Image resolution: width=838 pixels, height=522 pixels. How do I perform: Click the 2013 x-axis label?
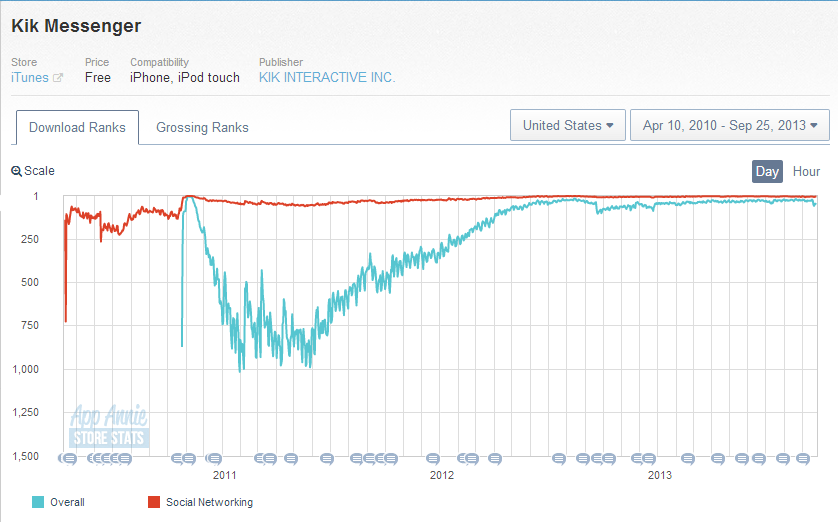click(660, 475)
